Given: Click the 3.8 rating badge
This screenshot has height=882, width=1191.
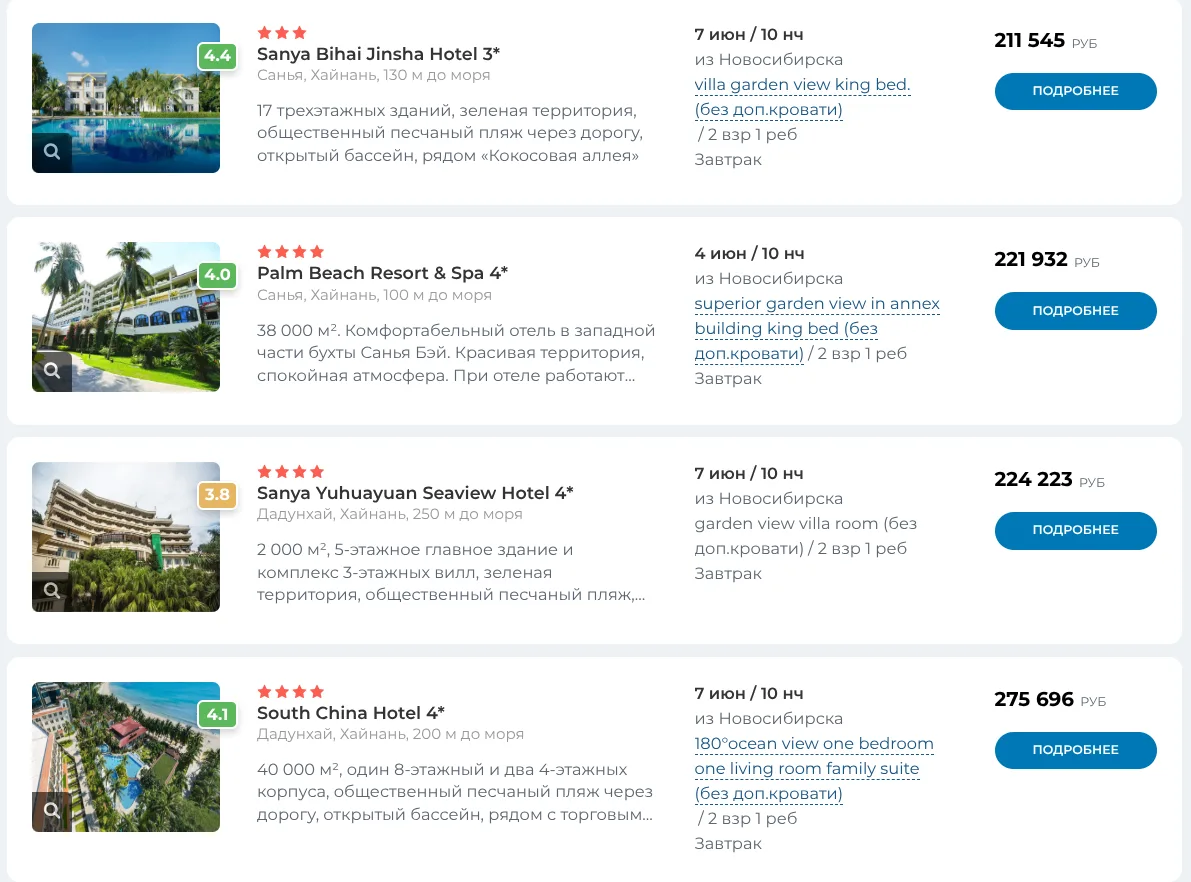Looking at the screenshot, I should [x=217, y=495].
